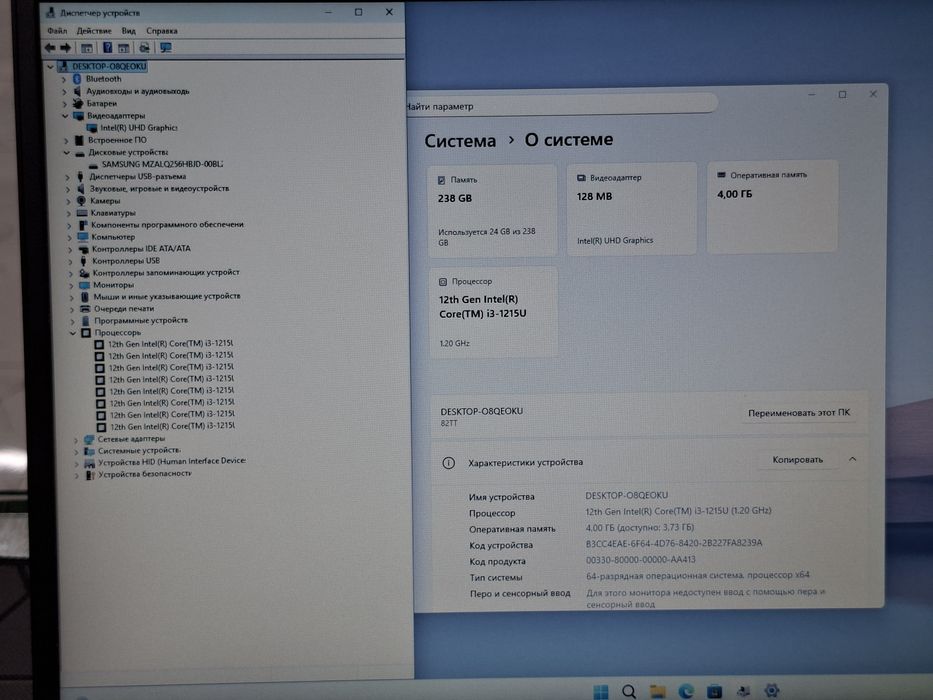Select Контроллеры запоминающих устройств row

[166, 273]
